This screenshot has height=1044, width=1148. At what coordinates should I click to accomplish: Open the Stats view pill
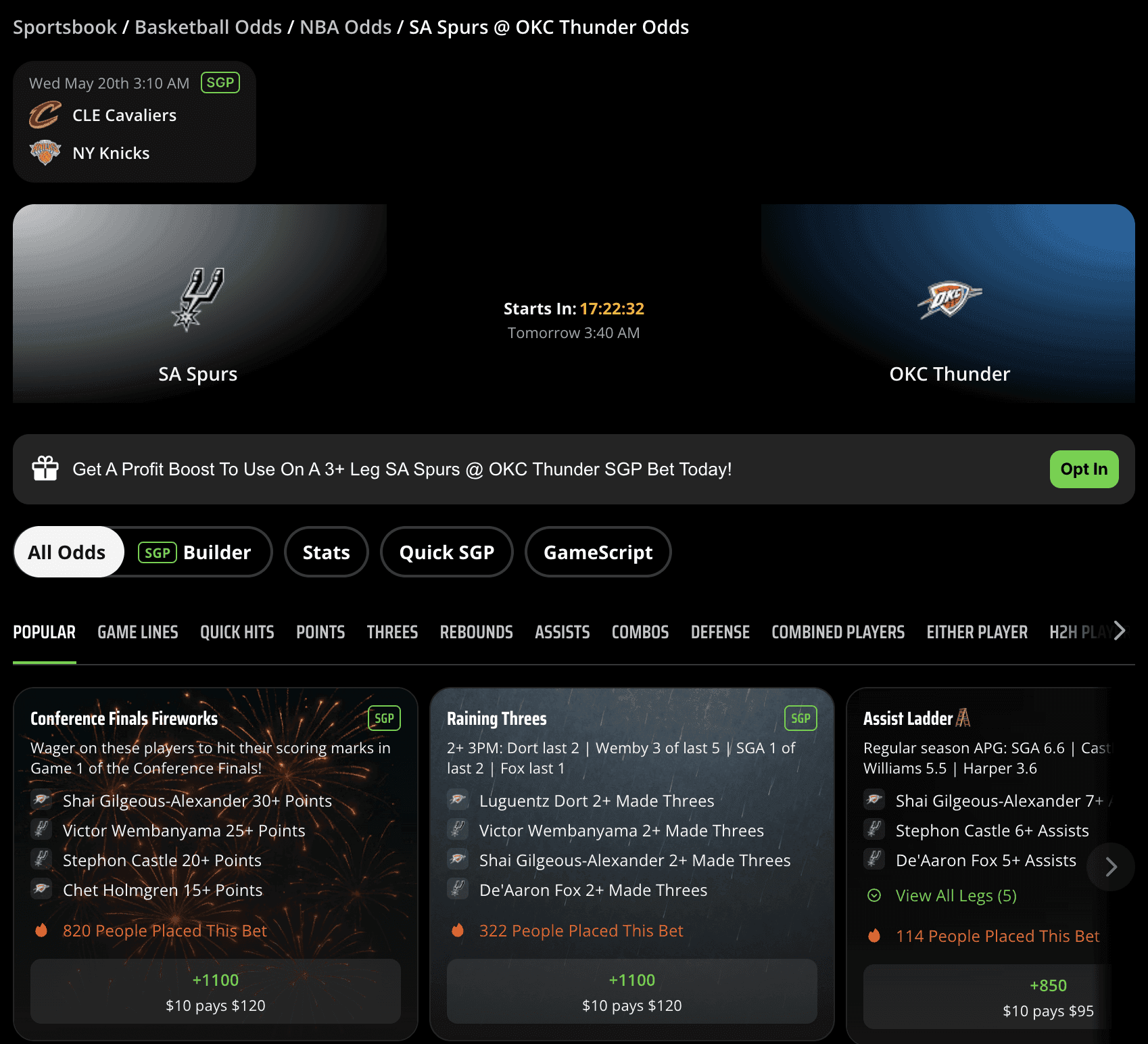point(327,552)
